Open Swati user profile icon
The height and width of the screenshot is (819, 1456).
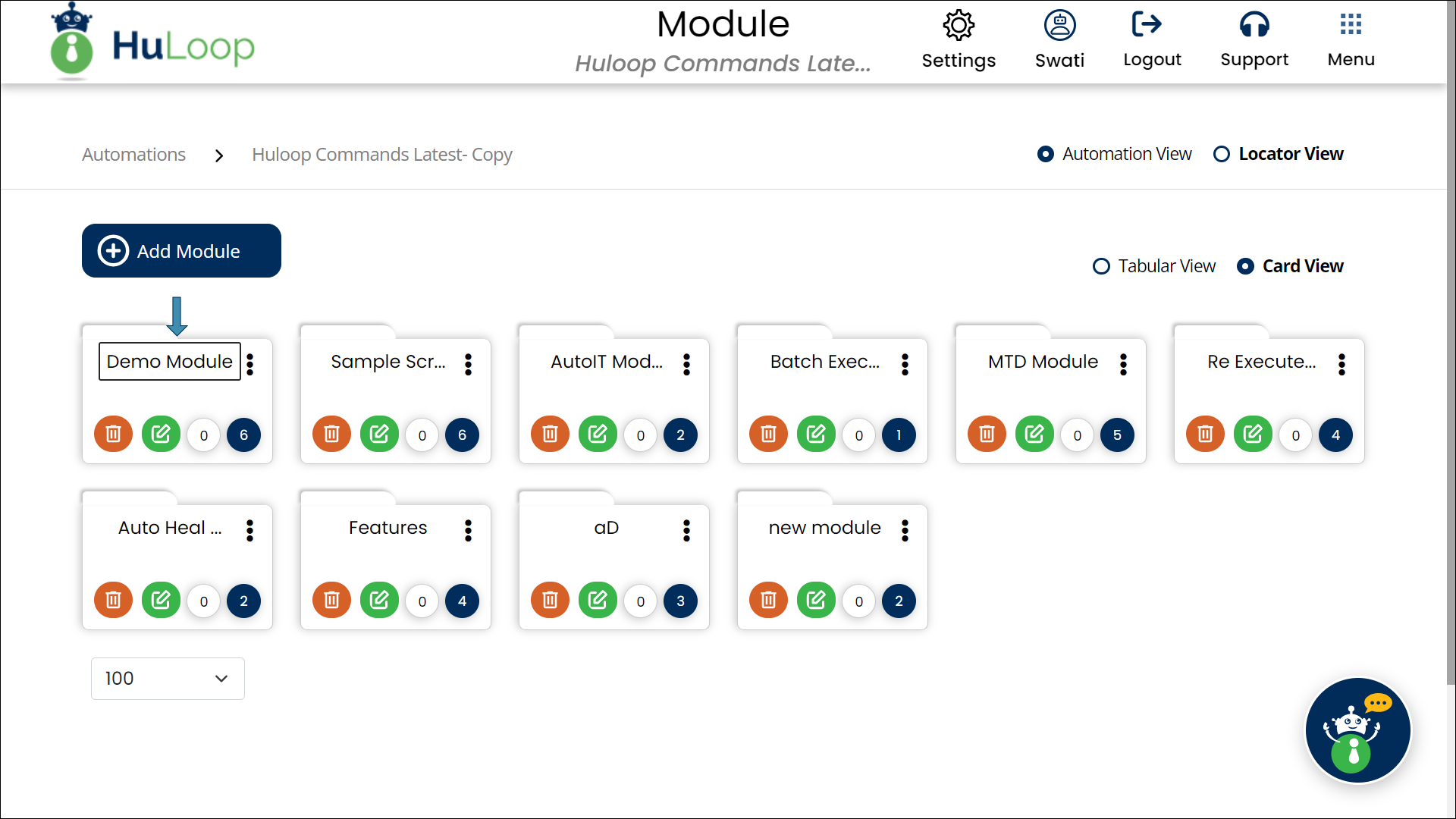click(x=1059, y=25)
